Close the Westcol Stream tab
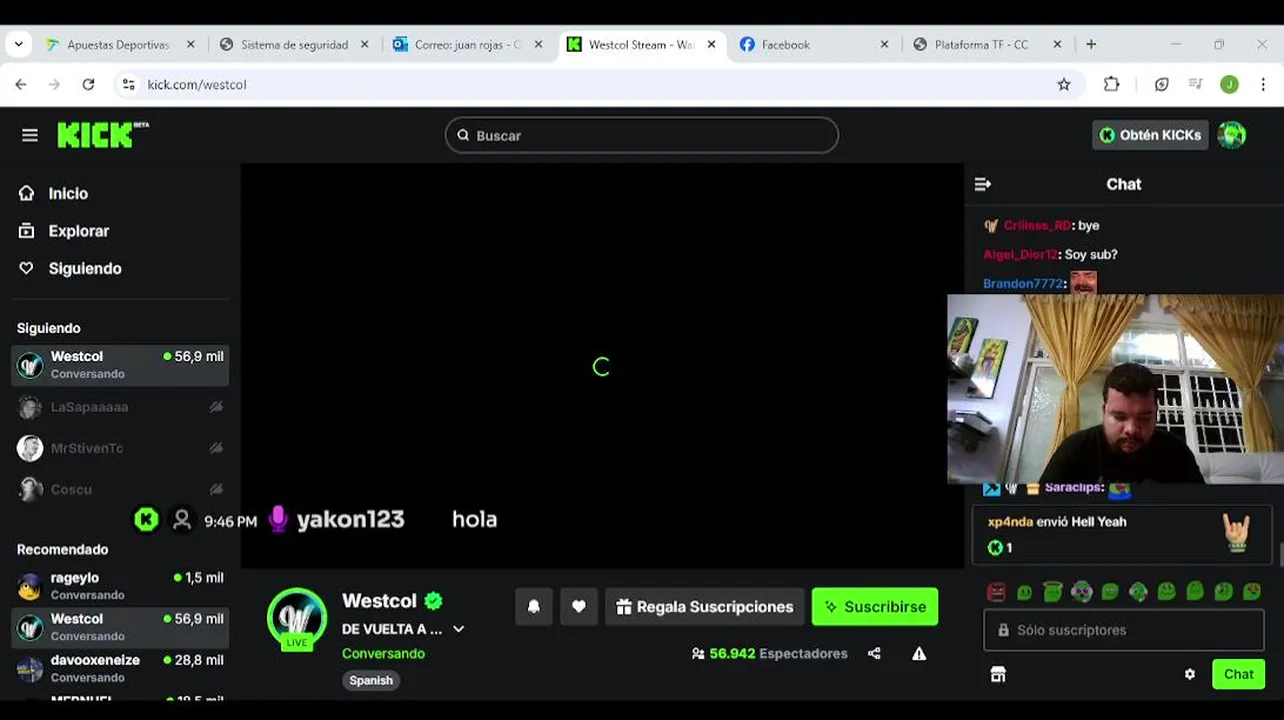 click(x=712, y=45)
